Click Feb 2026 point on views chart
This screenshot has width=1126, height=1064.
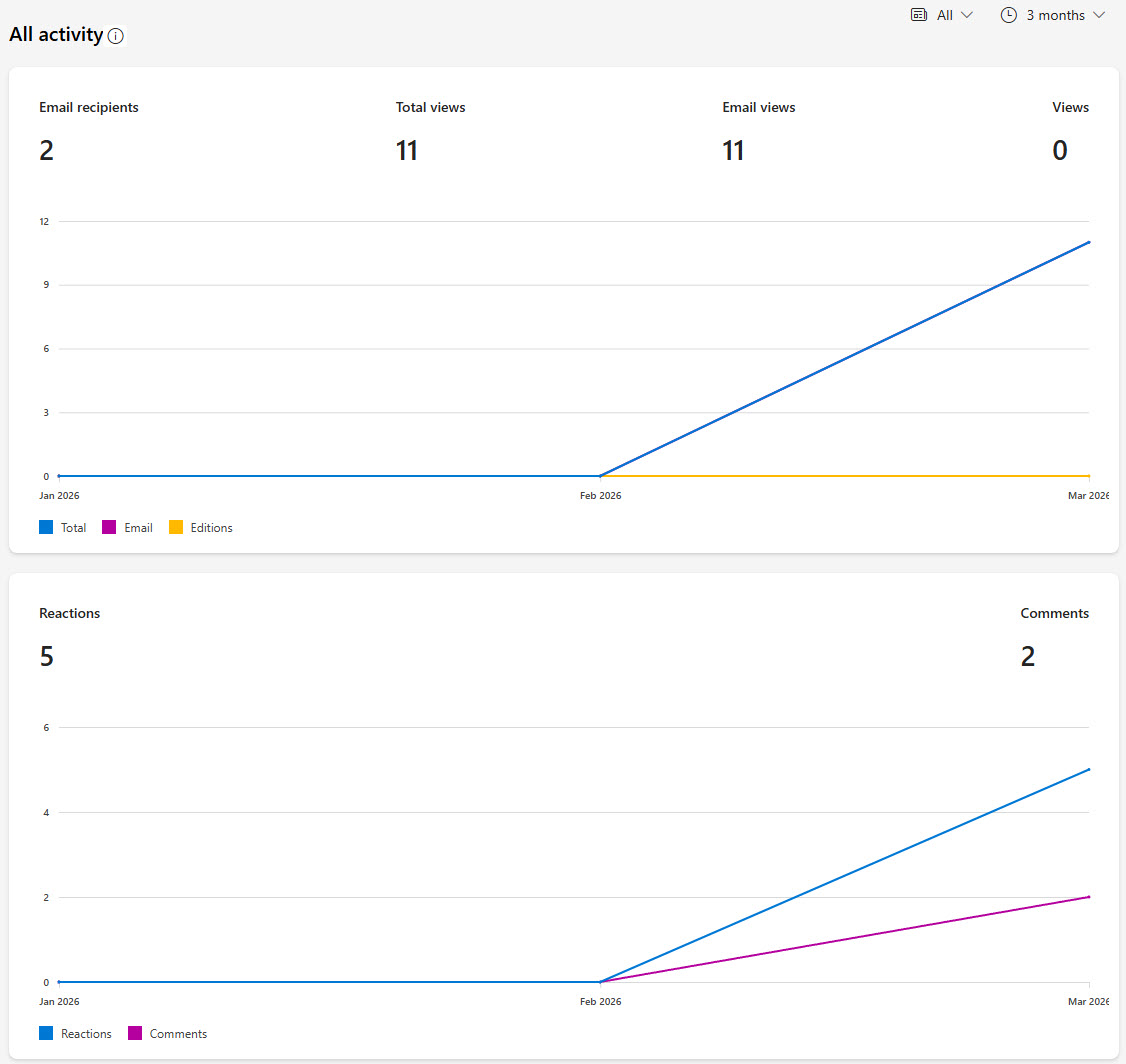[600, 476]
